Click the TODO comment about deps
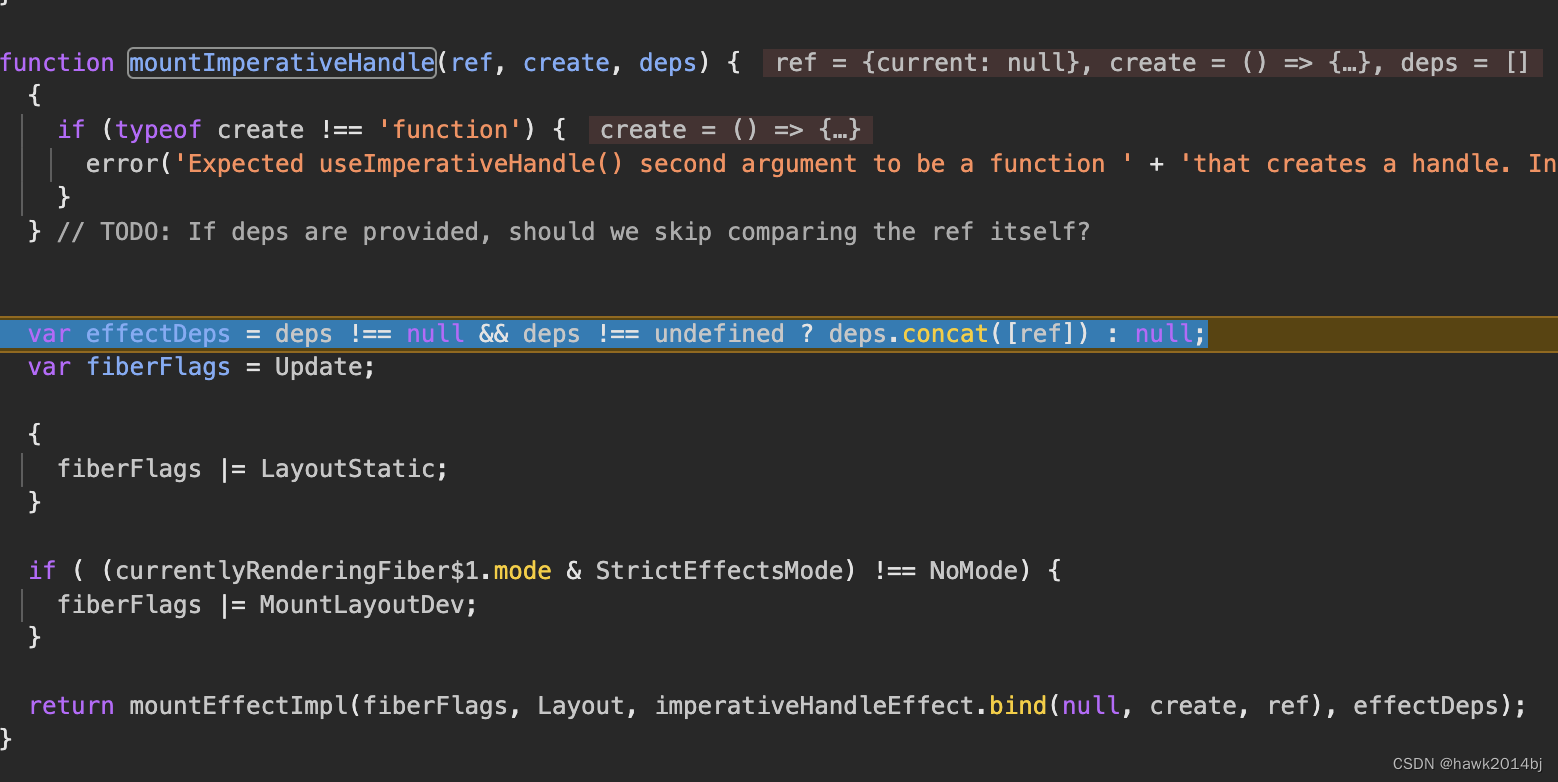 tap(573, 232)
